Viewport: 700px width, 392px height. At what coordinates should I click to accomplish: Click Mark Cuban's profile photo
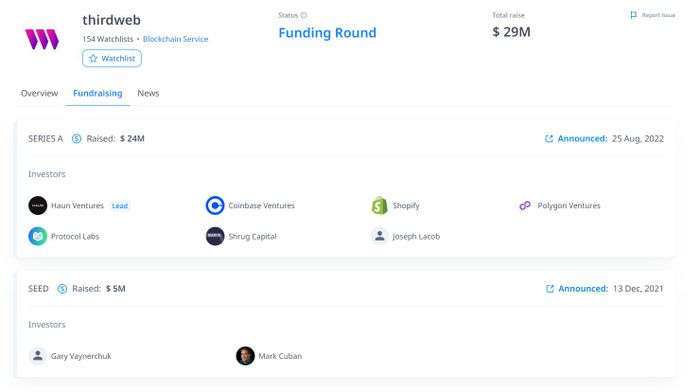click(x=245, y=356)
